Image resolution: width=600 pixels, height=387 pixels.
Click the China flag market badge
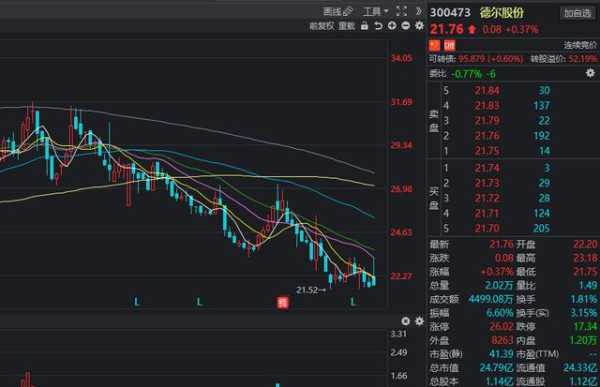tap(435, 46)
